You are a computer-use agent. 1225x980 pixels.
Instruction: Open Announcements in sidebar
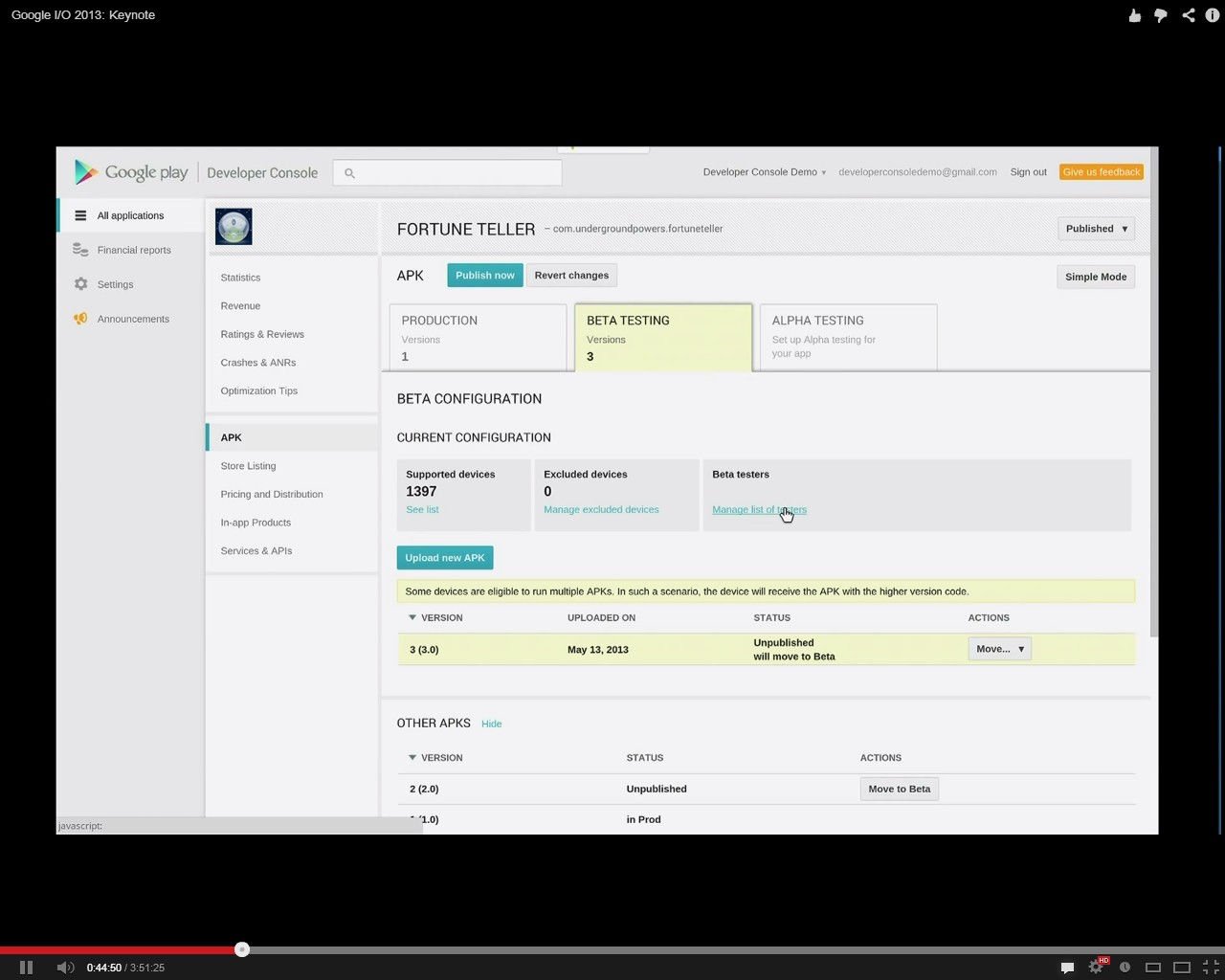[133, 319]
